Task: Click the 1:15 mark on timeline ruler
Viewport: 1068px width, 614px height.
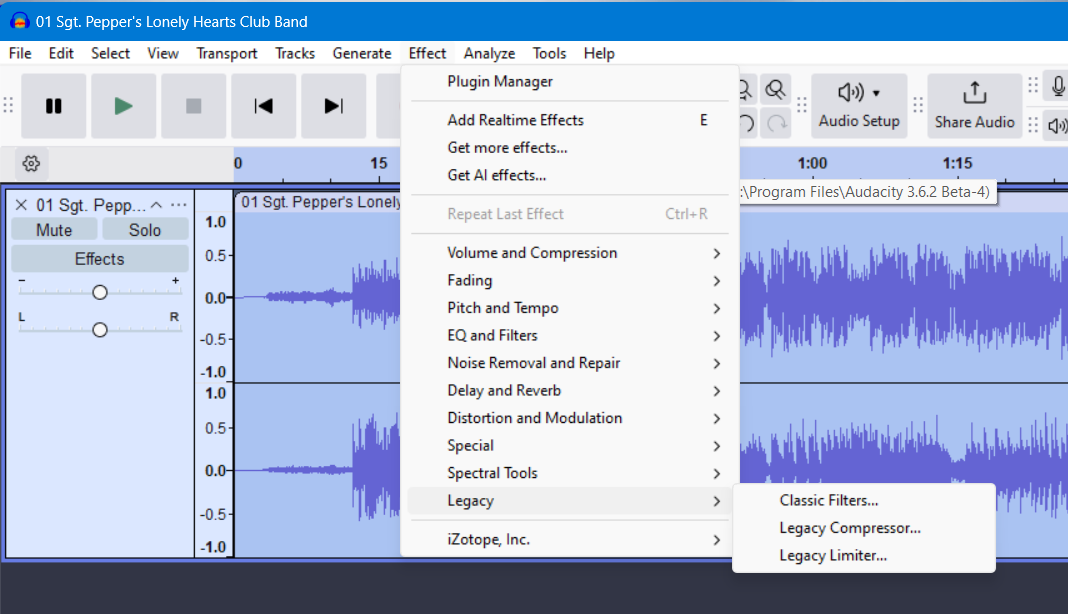Action: 957,164
